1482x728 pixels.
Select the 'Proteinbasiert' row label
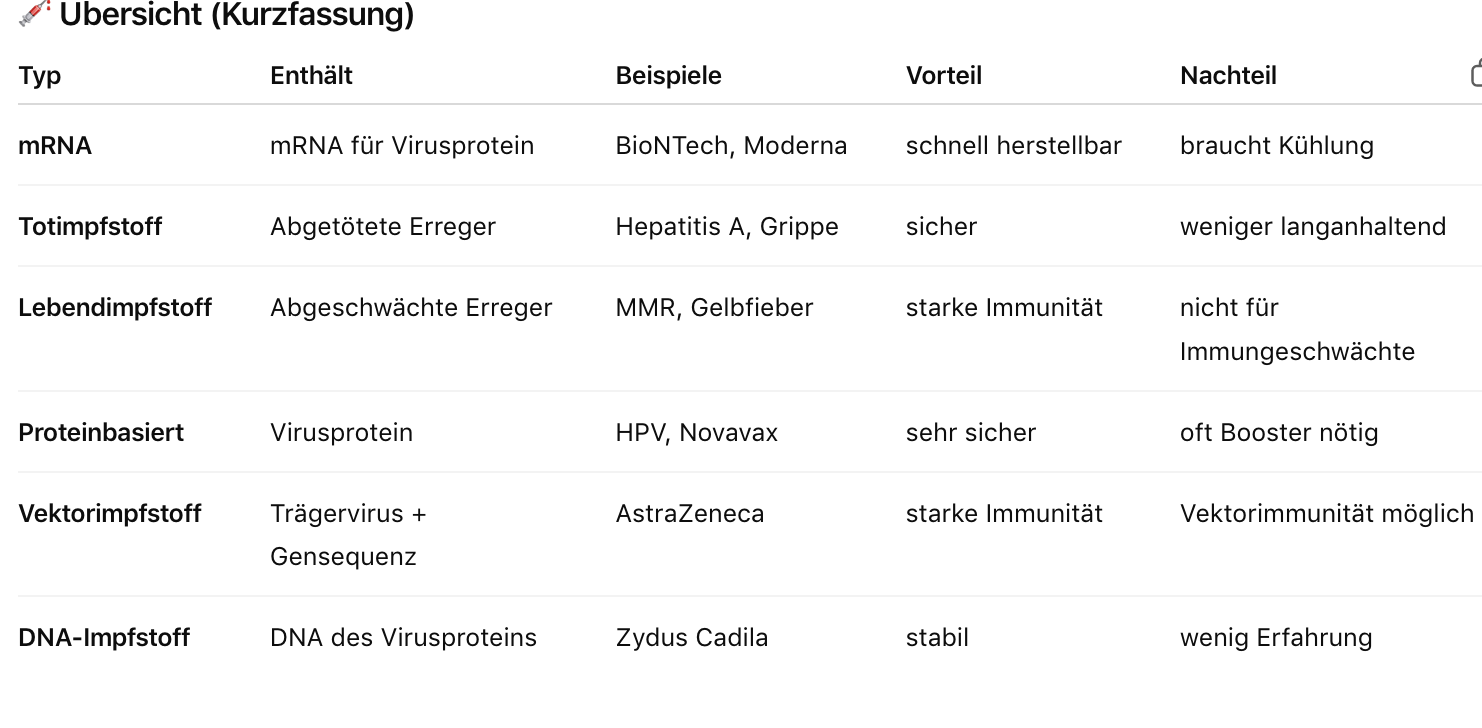click(101, 433)
